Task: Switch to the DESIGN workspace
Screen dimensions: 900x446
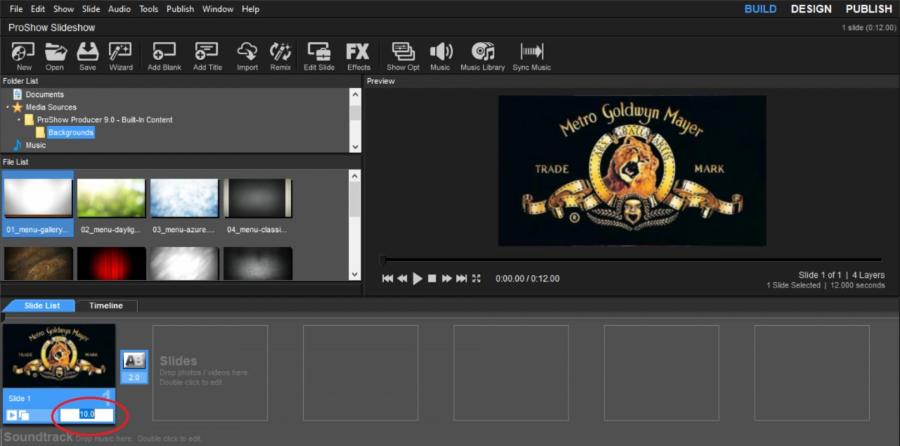Action: tap(811, 9)
